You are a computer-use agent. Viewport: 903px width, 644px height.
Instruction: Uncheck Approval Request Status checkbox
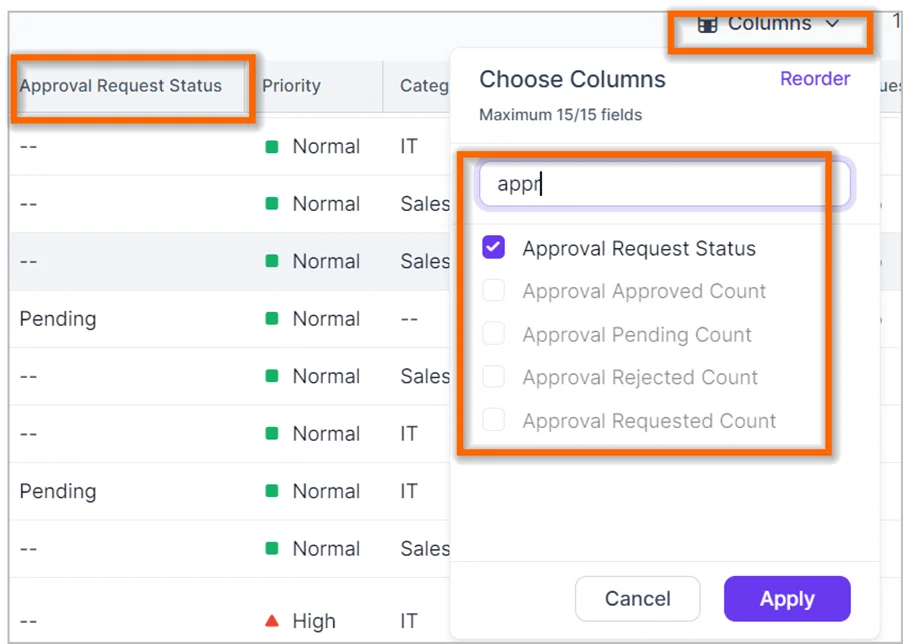click(493, 248)
